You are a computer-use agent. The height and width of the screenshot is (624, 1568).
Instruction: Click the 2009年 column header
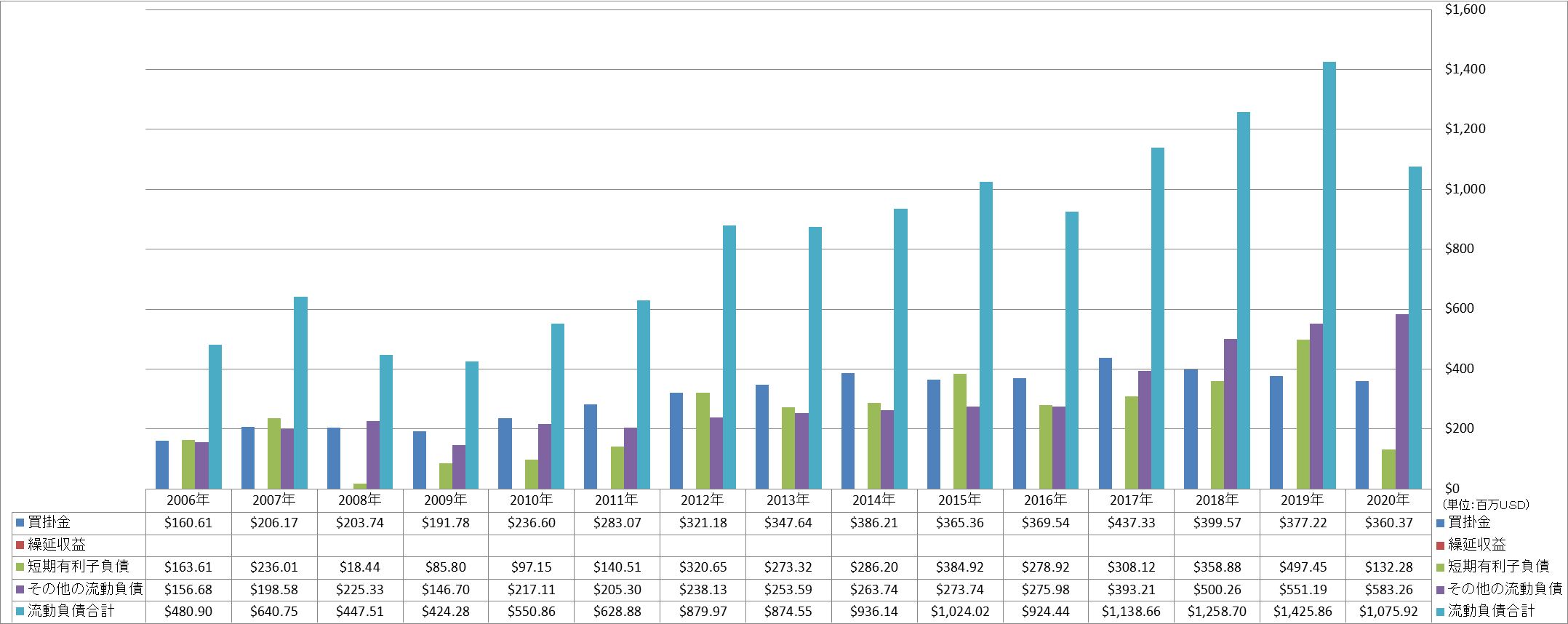point(446,500)
